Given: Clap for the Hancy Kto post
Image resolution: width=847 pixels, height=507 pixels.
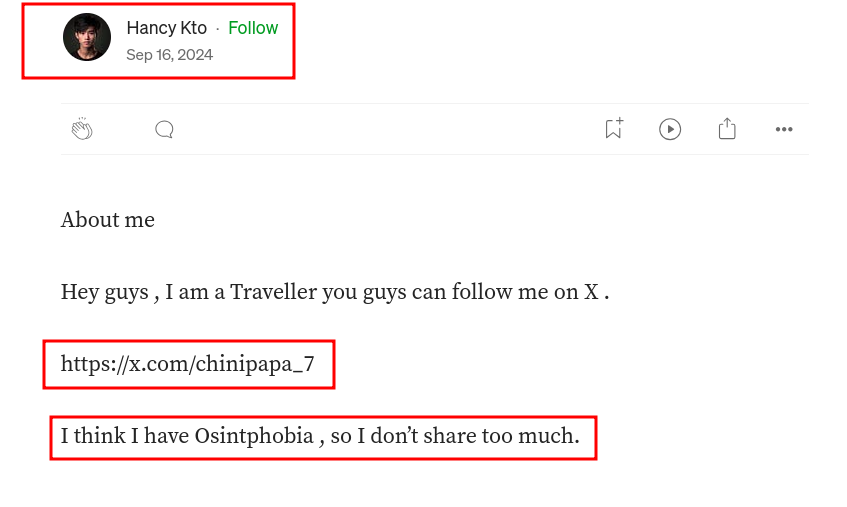Looking at the screenshot, I should click(x=82, y=129).
